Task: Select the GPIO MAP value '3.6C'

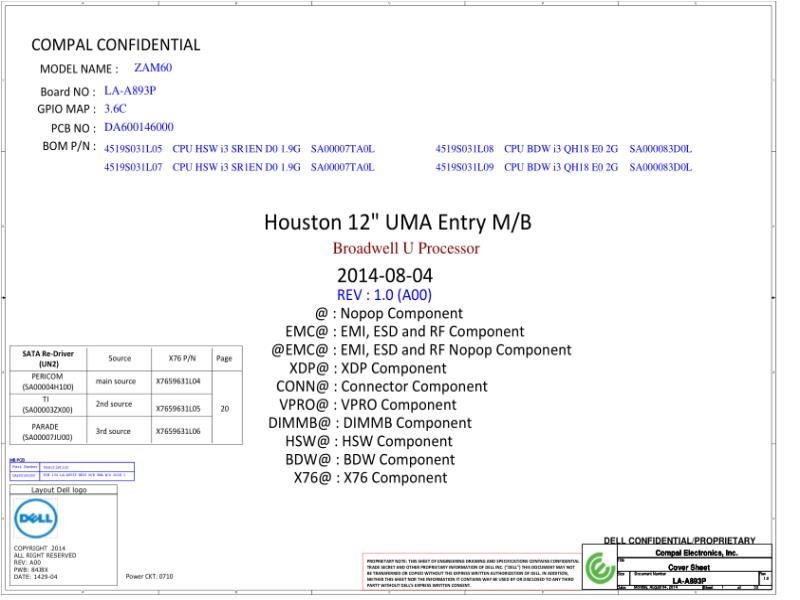Action: (115, 109)
